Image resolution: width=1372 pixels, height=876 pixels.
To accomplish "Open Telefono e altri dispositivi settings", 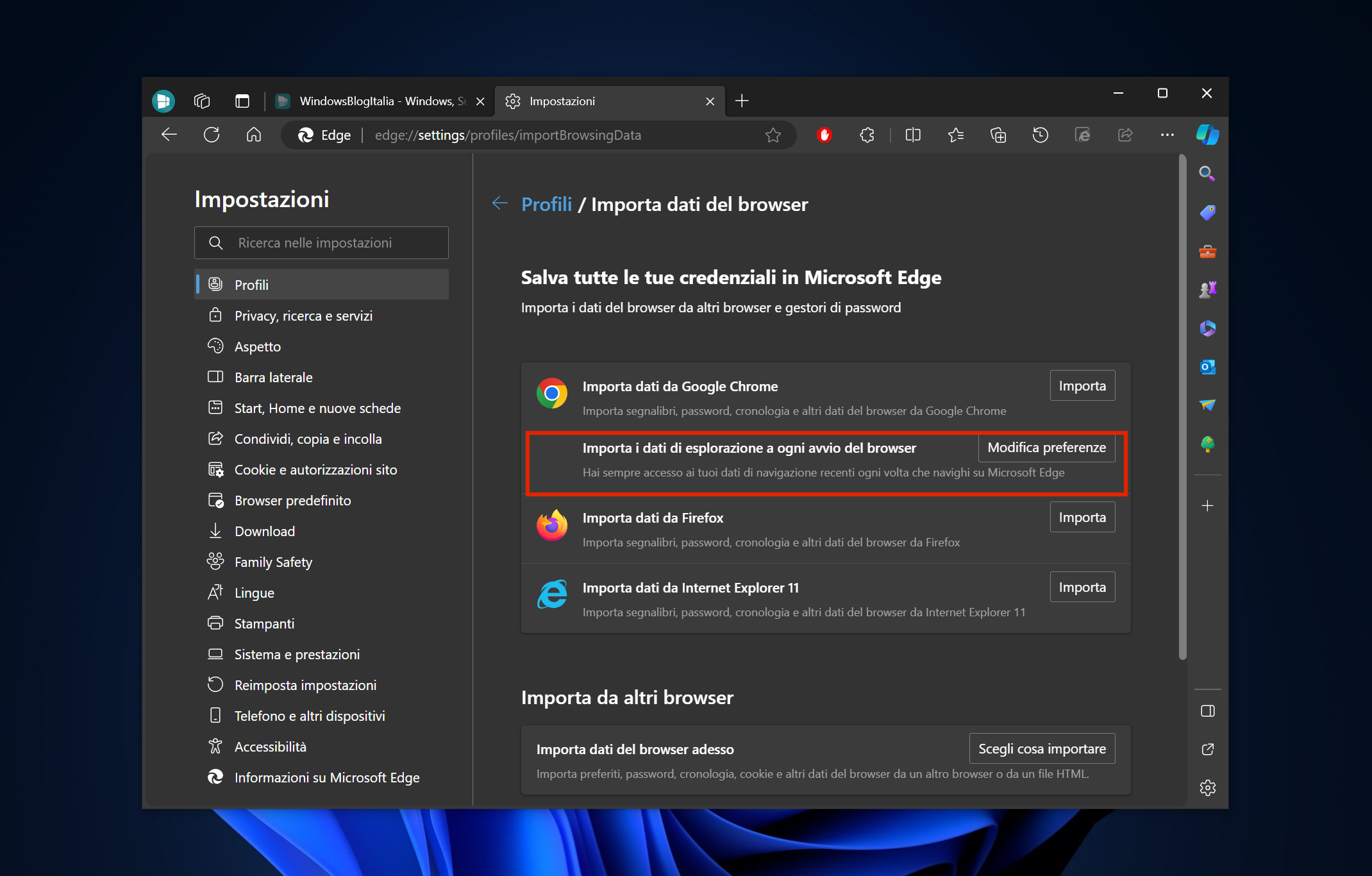I will tap(321, 716).
